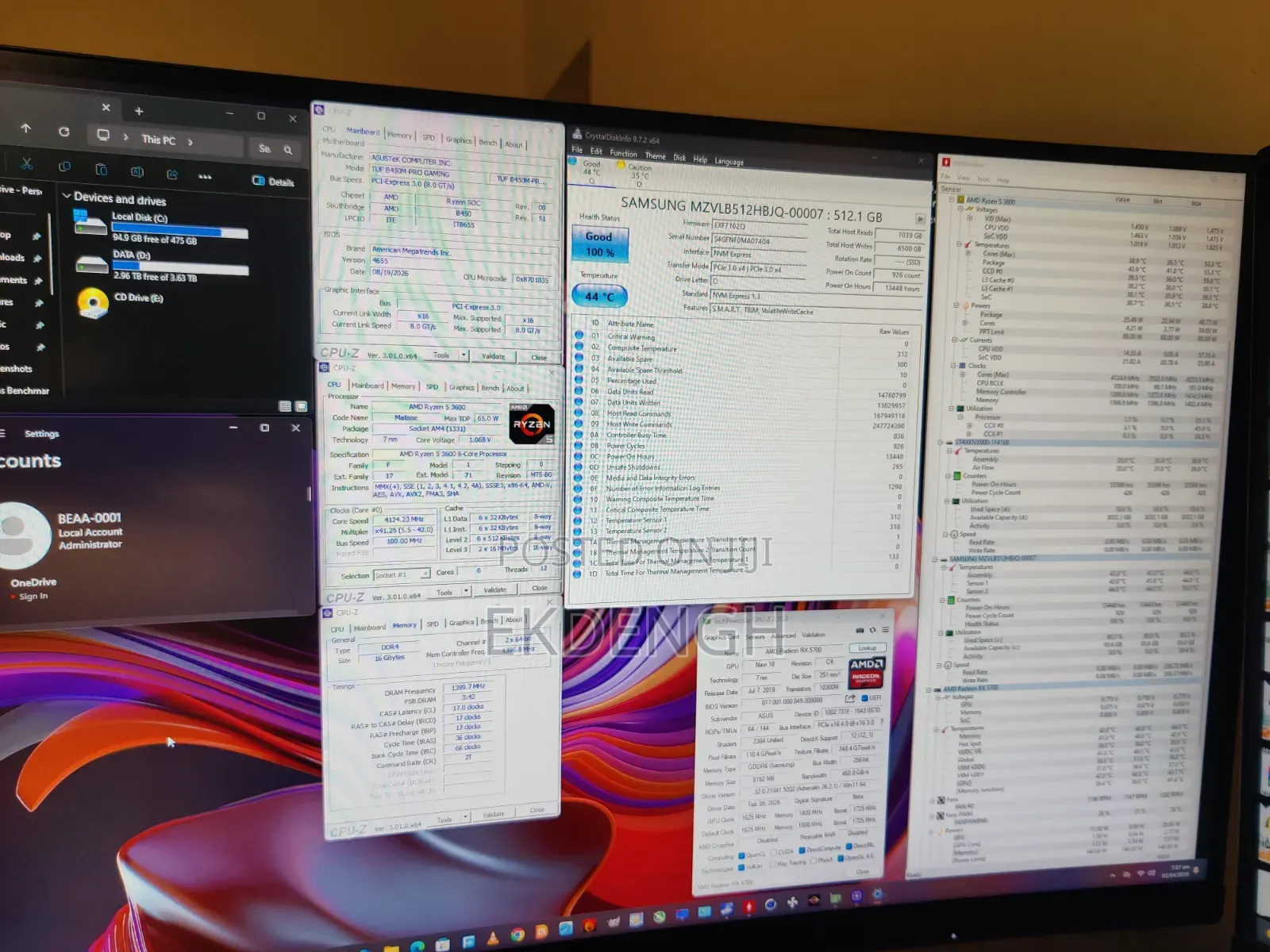Click GPU-Z screenshot camera icon
1270x952 pixels.
point(860,631)
